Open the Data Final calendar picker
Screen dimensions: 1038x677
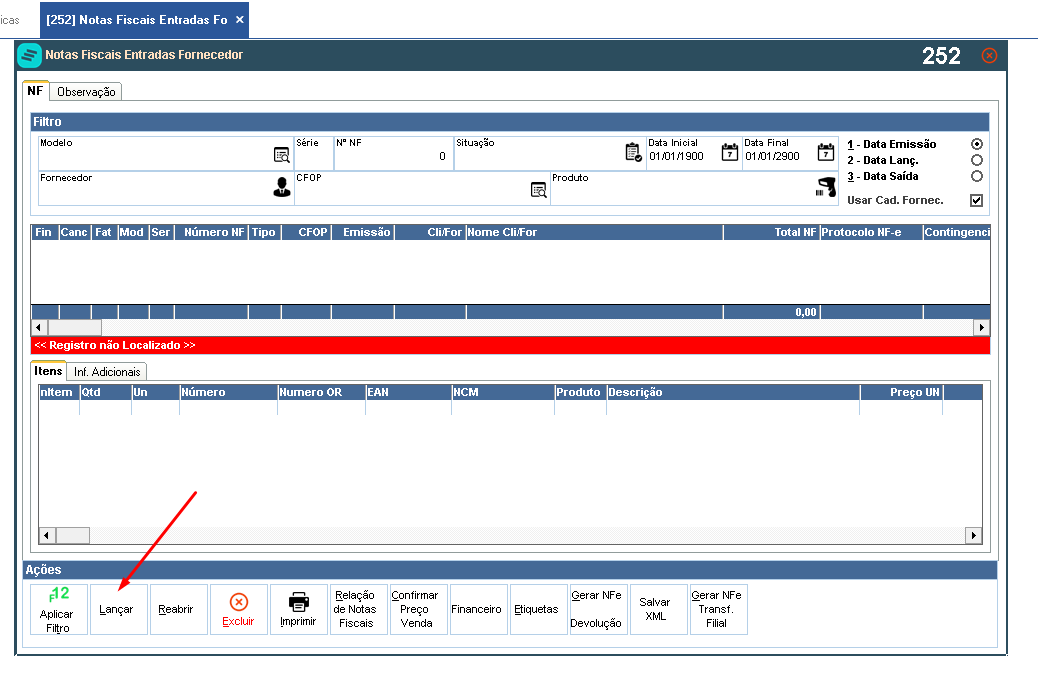pyautogui.click(x=826, y=152)
